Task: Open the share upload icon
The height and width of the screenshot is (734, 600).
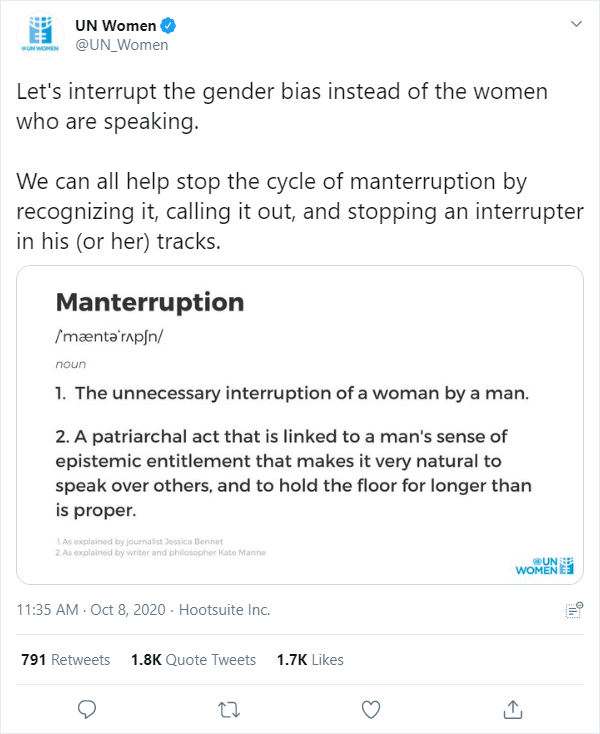Action: 513,709
